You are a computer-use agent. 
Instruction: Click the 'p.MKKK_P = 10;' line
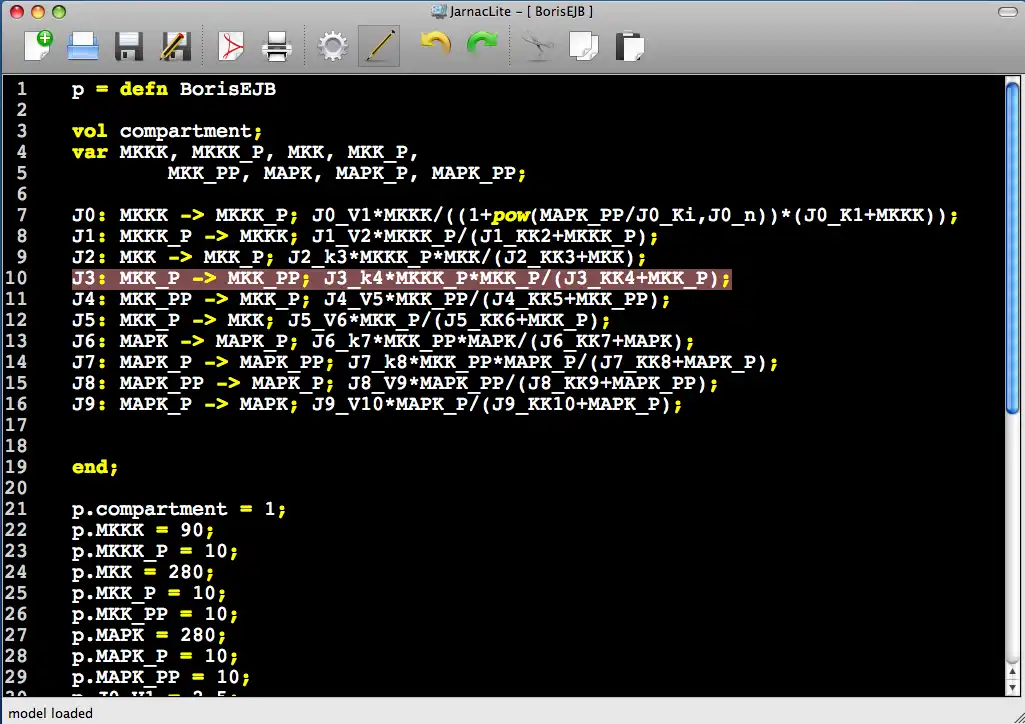click(154, 551)
